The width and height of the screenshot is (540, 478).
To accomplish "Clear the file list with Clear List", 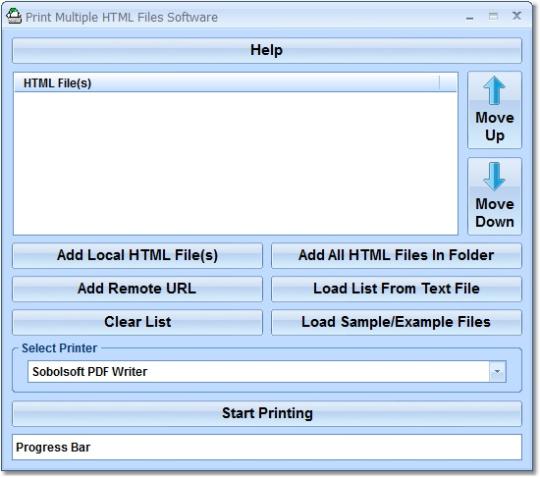I will point(137,322).
